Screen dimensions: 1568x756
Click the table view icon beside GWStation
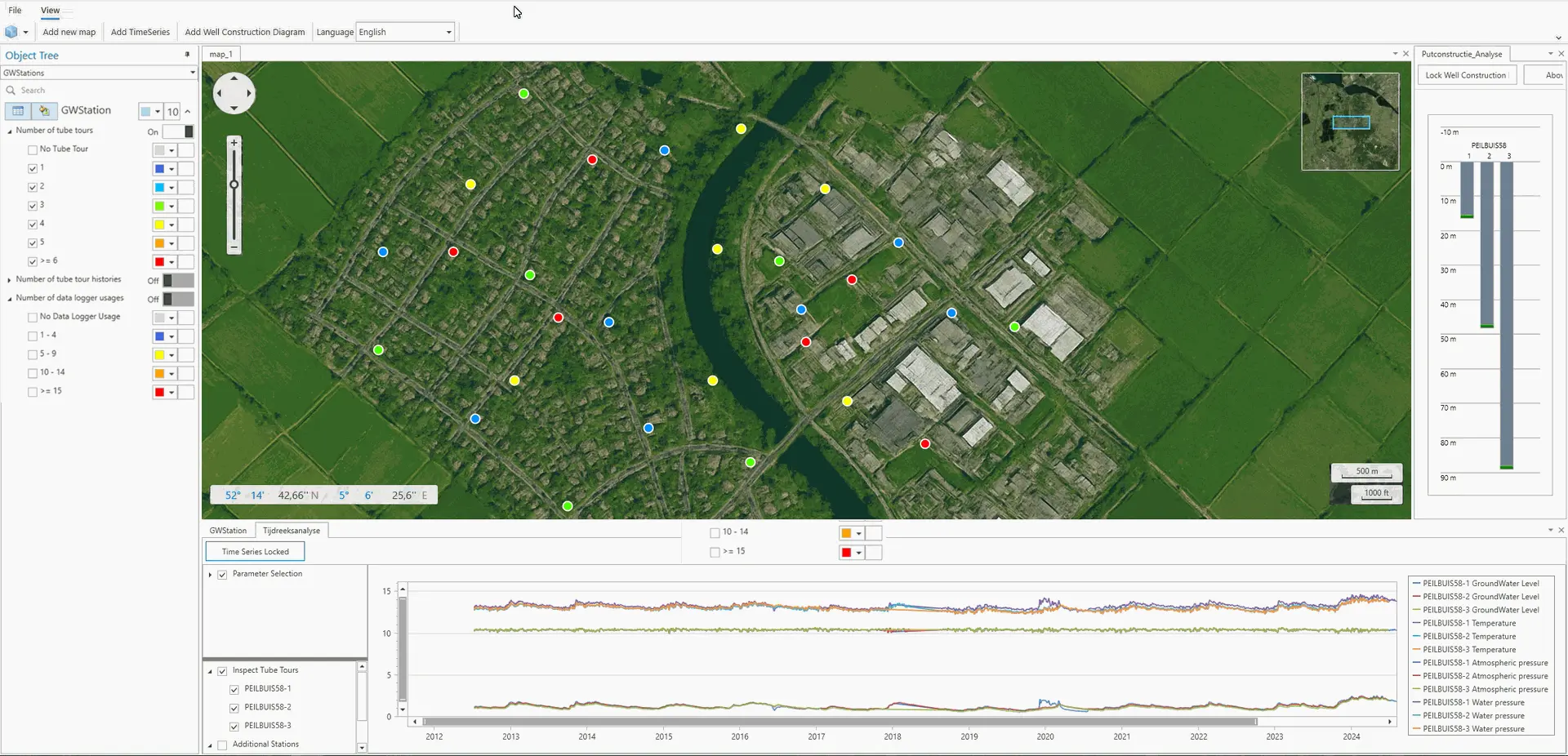[18, 111]
